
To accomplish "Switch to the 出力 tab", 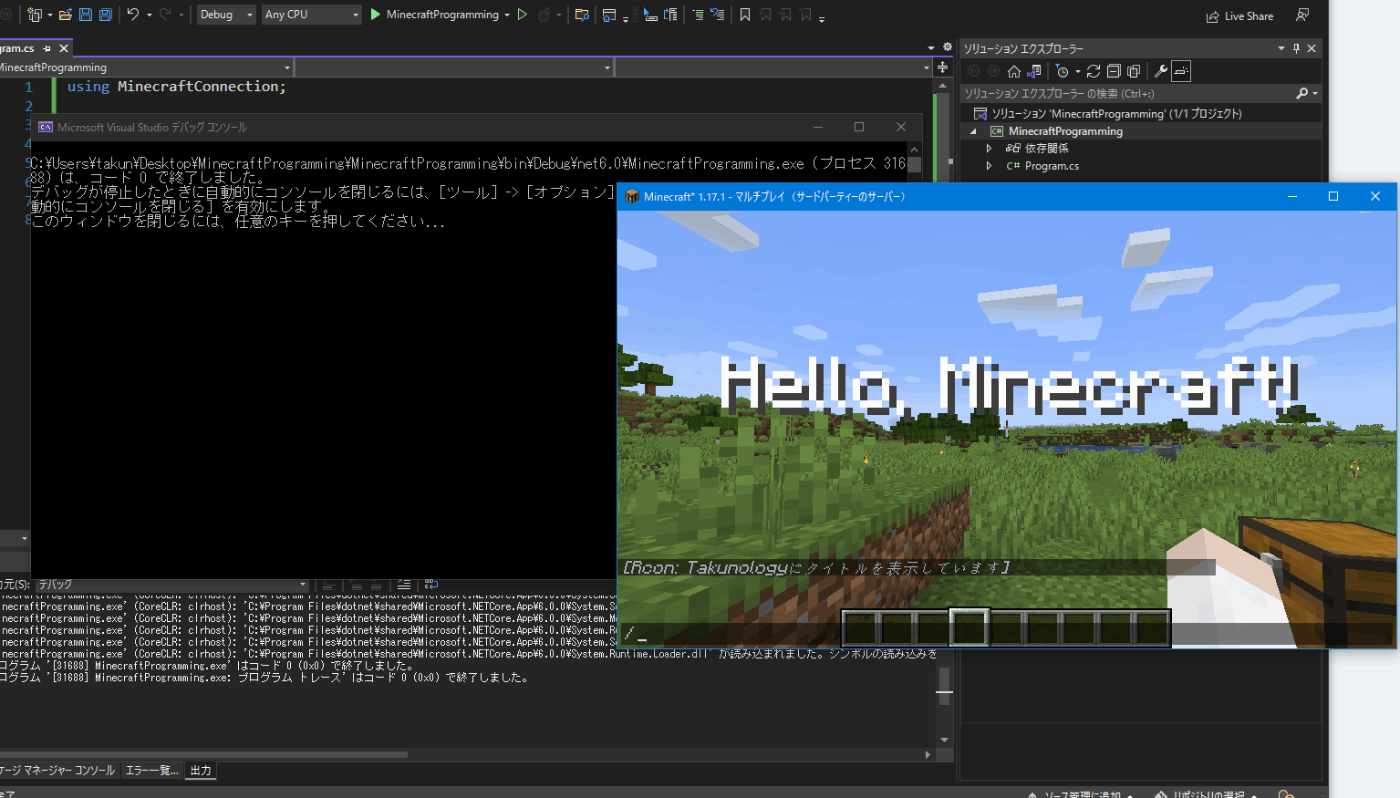I will tap(201, 771).
